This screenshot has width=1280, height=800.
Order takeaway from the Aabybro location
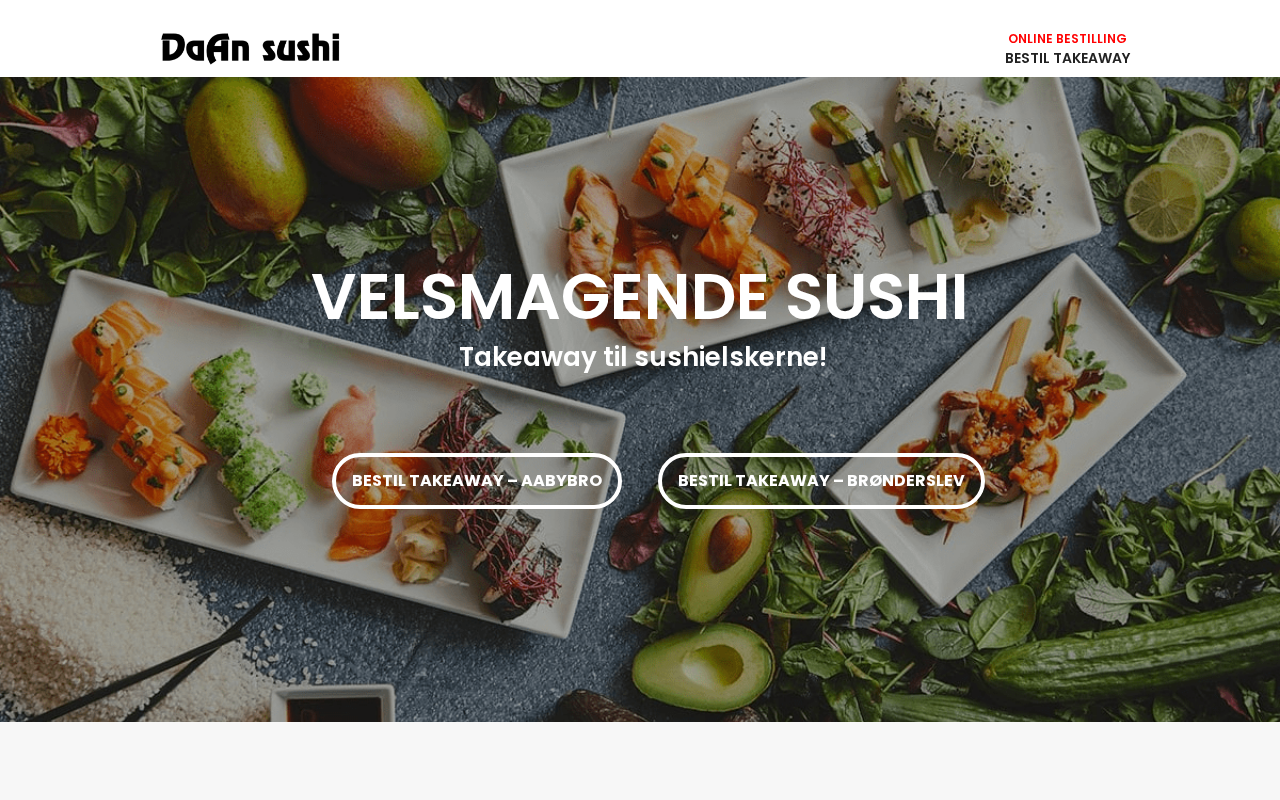tap(477, 481)
